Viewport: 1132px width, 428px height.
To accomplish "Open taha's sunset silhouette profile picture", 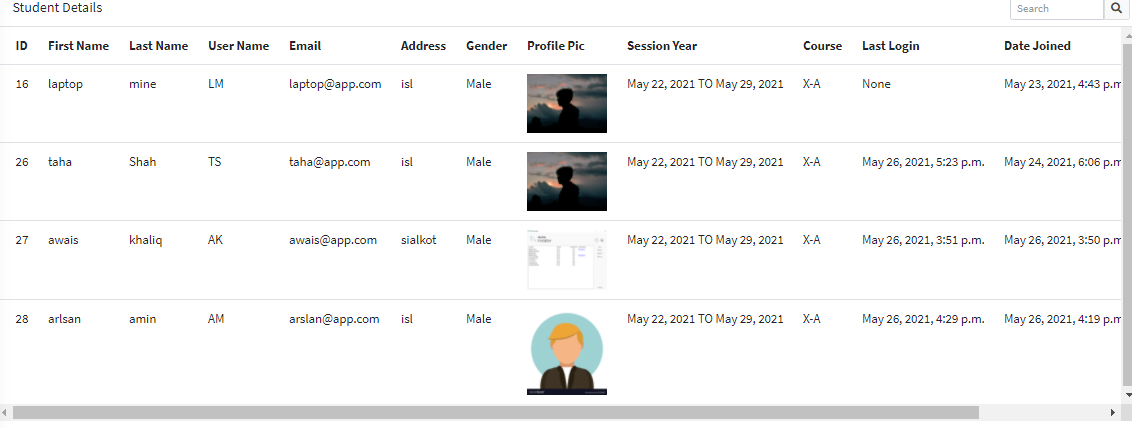I will (x=566, y=181).
